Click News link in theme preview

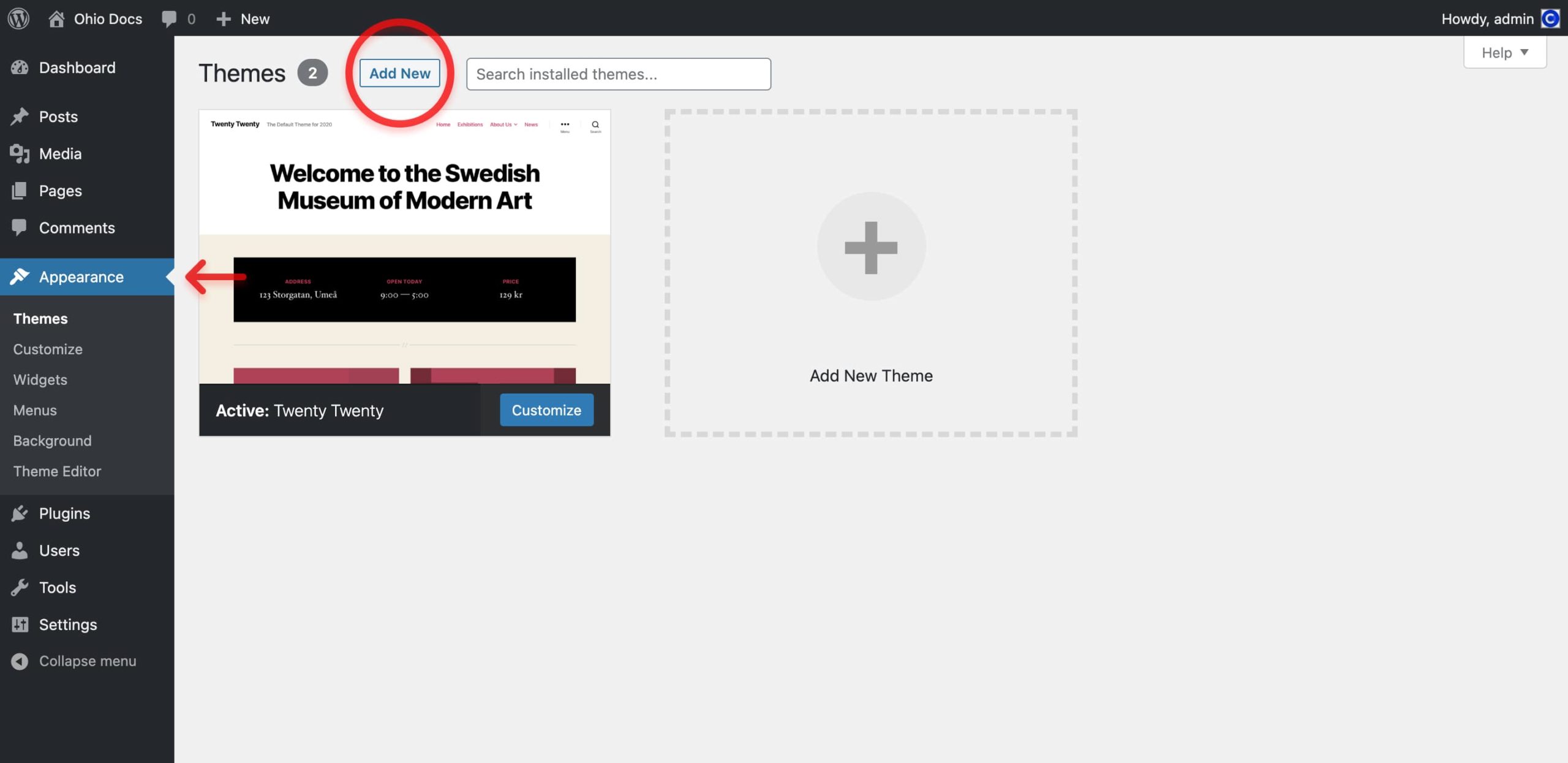[x=531, y=124]
